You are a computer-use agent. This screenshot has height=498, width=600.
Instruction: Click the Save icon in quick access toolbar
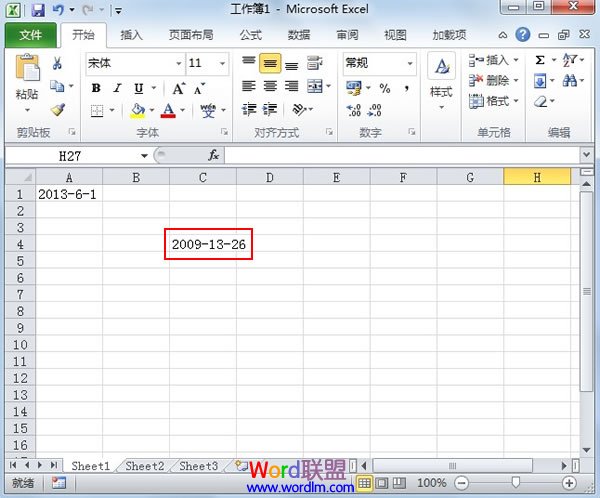point(38,10)
